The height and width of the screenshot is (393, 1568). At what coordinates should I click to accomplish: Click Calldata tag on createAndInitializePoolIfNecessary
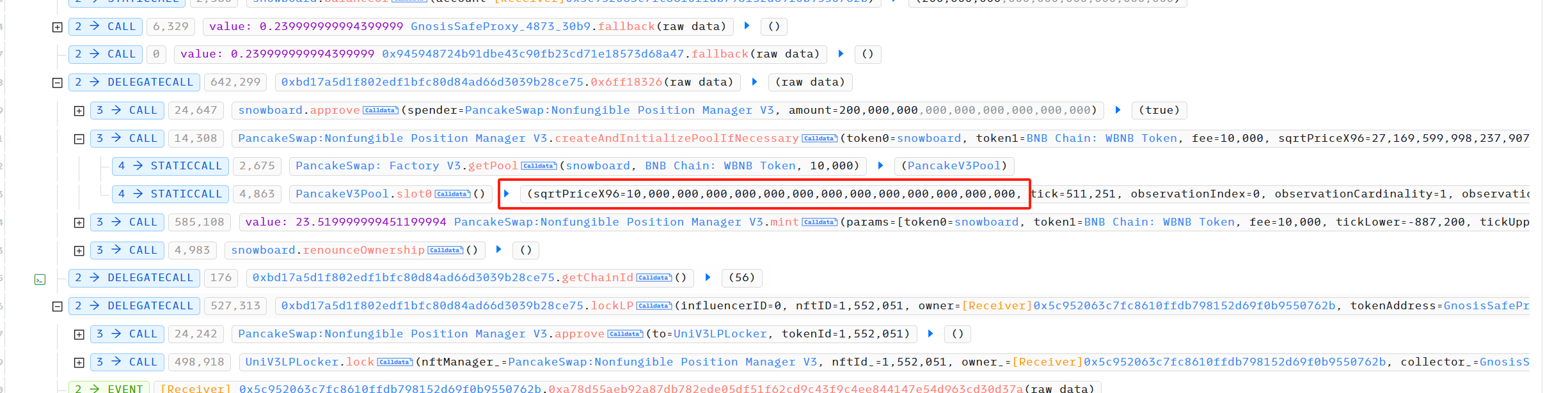click(820, 139)
